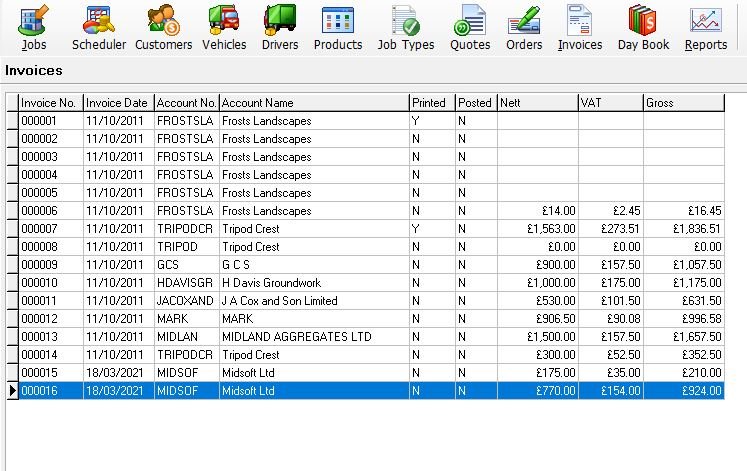This screenshot has height=471, width=747.
Task: Click Gross value £924.00 in selected row
Action: [x=684, y=391]
